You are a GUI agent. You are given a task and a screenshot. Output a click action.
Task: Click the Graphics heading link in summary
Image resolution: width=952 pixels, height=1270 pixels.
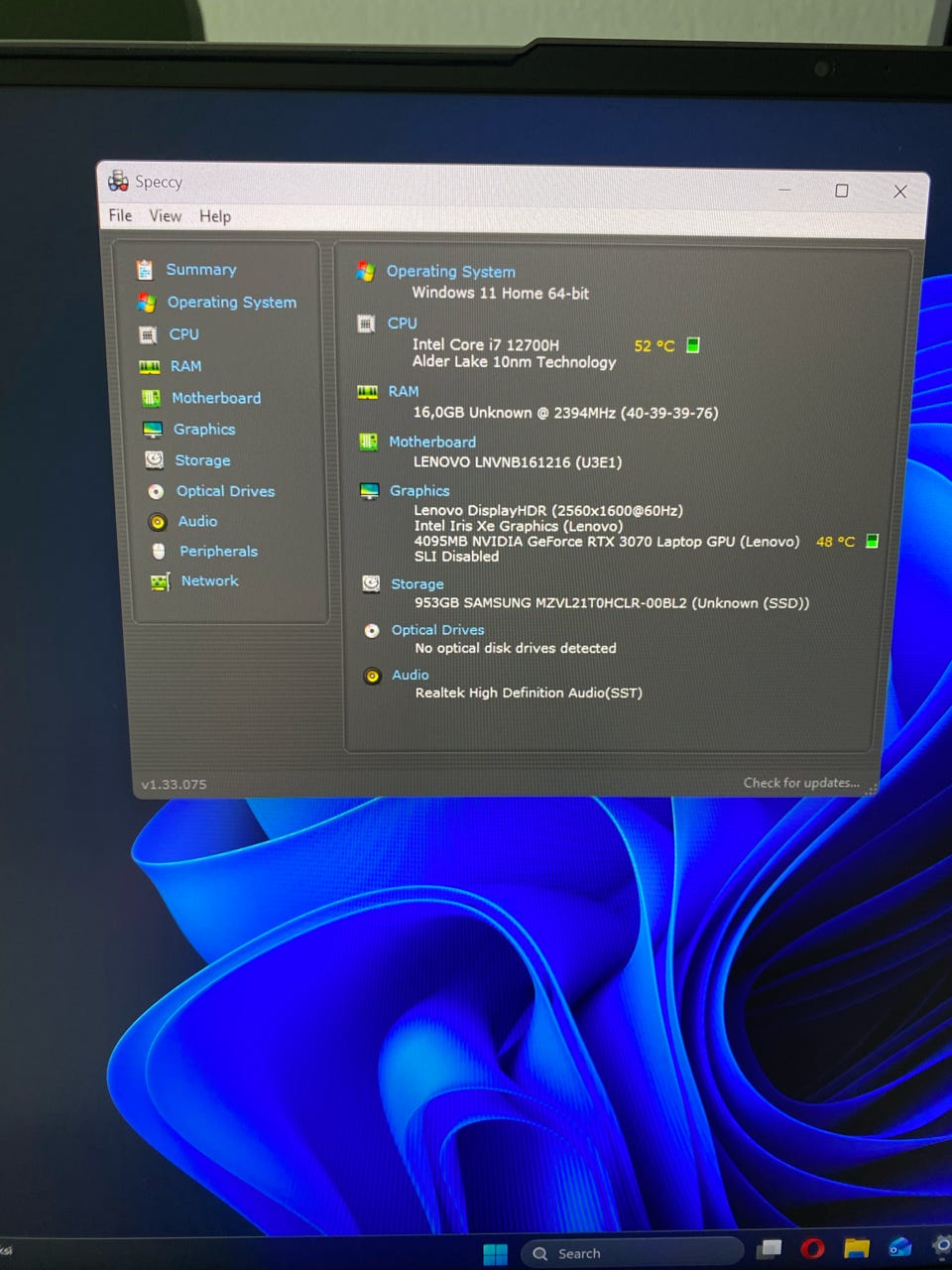click(419, 491)
